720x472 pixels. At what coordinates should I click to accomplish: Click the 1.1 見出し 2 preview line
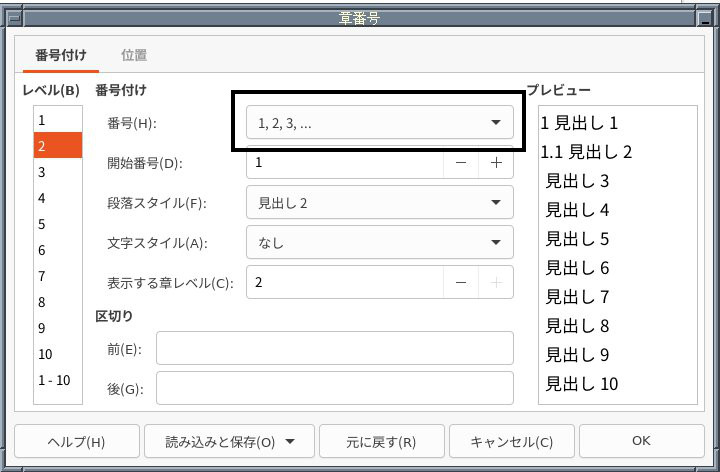586,152
